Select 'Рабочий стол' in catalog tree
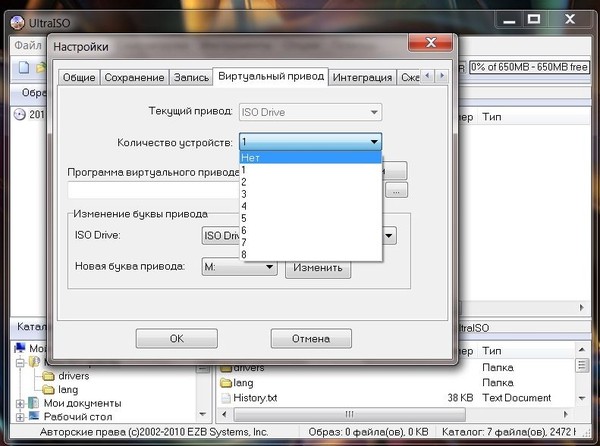 tap(78, 417)
